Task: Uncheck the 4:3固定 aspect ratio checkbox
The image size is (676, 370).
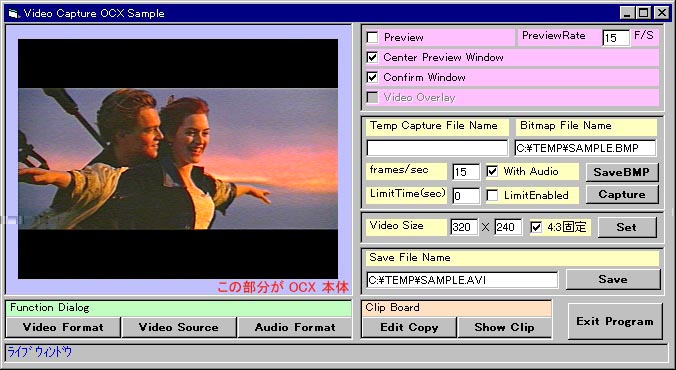Action: (536, 227)
